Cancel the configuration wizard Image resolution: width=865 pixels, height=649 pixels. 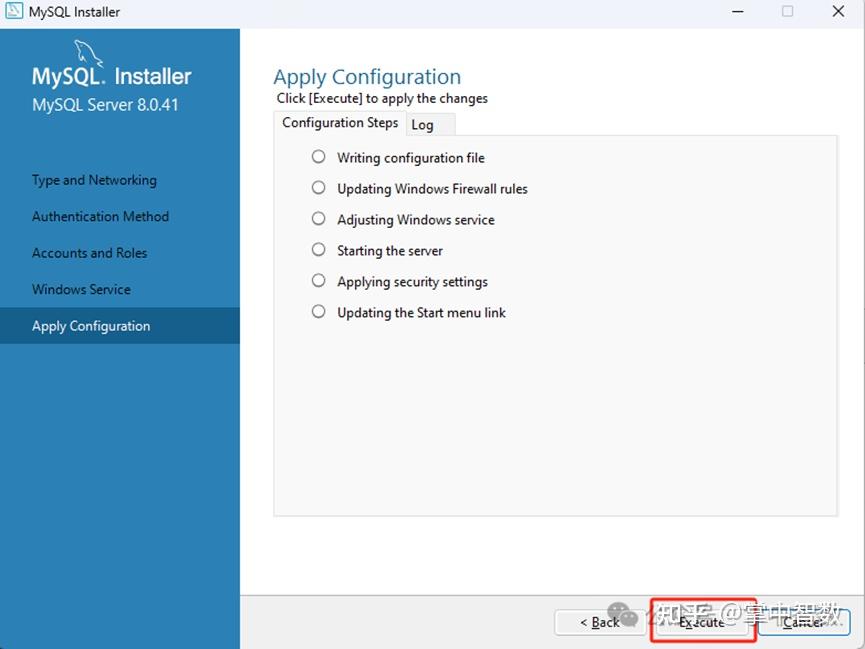(804, 623)
